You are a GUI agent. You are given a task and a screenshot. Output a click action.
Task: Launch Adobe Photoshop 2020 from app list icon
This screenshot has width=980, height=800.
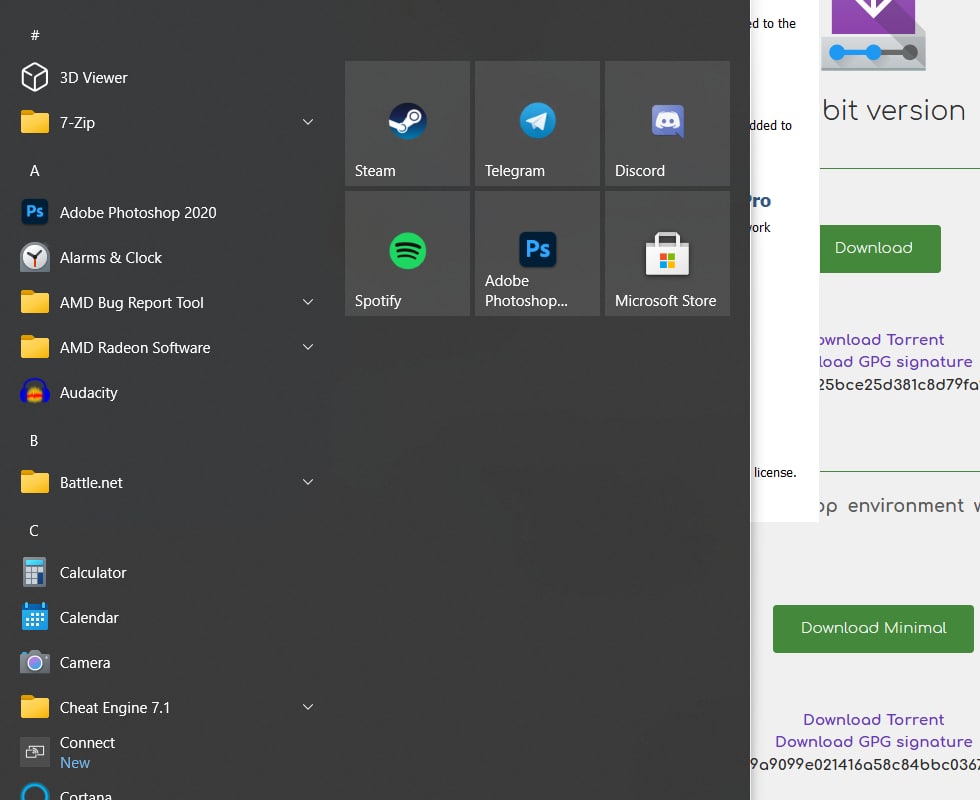[x=34, y=212]
